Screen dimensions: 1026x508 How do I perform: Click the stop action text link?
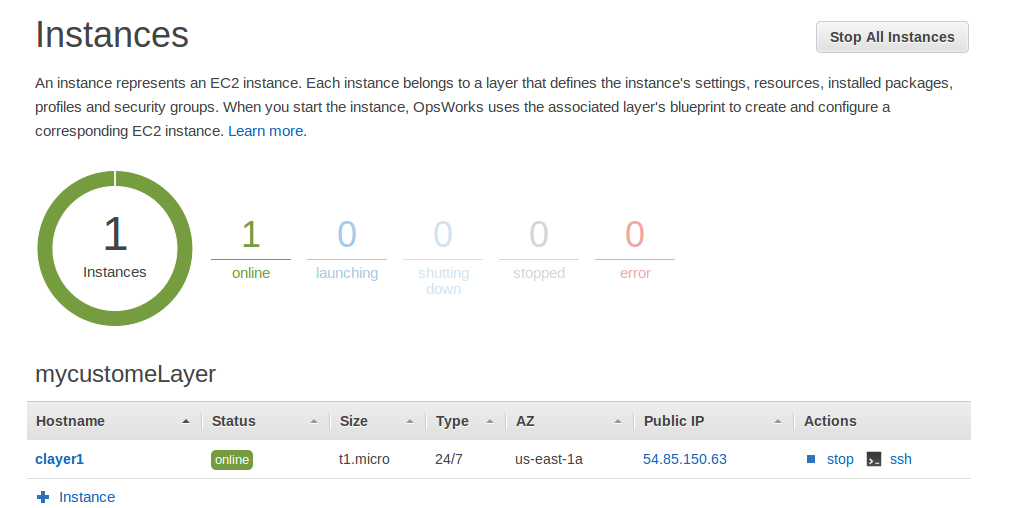coord(840,460)
